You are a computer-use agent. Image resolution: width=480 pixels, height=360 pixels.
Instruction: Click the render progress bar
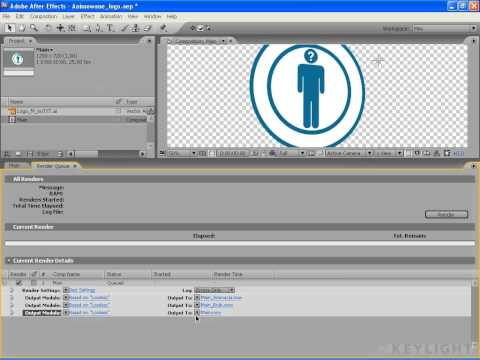click(x=240, y=244)
